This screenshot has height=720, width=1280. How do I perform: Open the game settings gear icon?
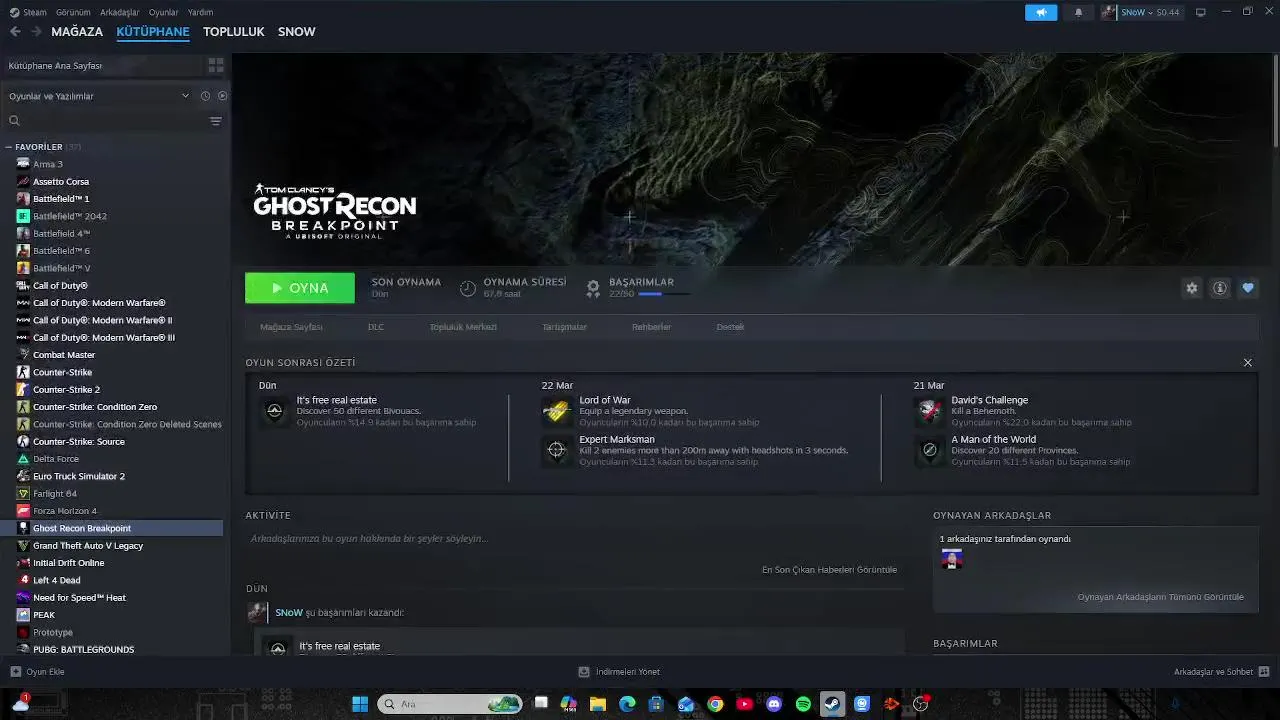point(1191,288)
